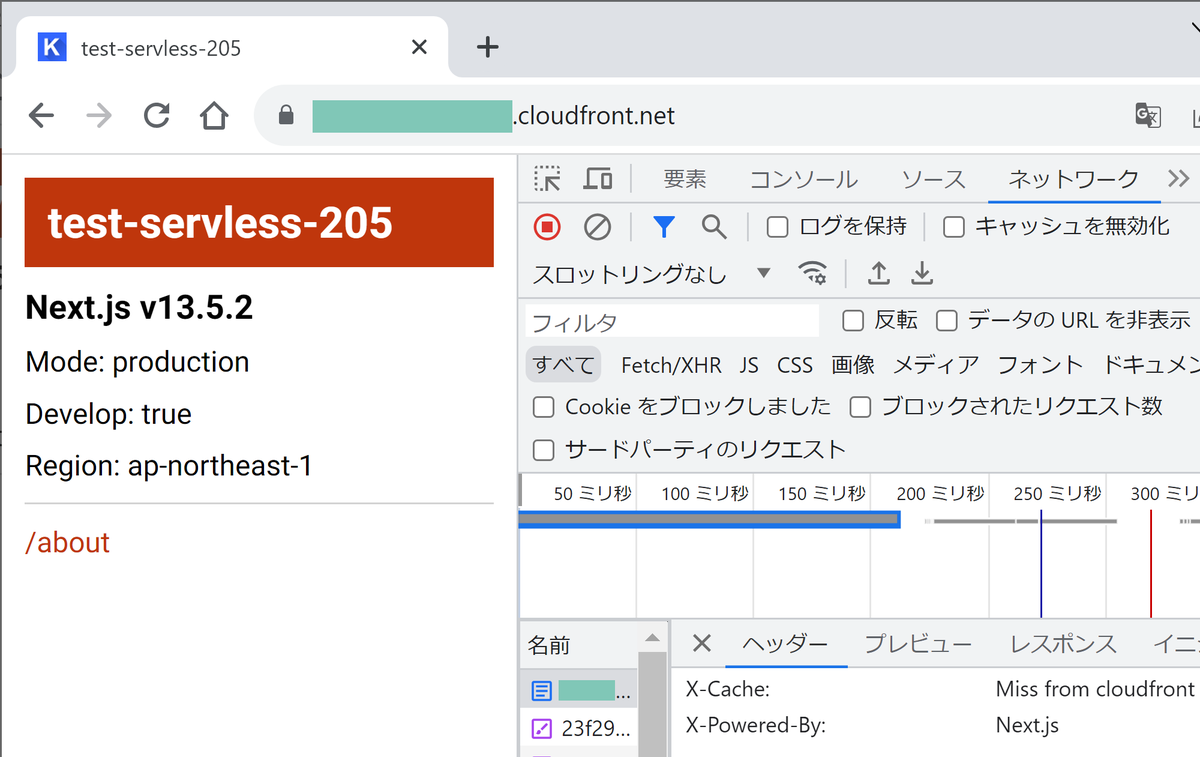
Task: Reload the page with the refresh icon
Action: coord(156,116)
